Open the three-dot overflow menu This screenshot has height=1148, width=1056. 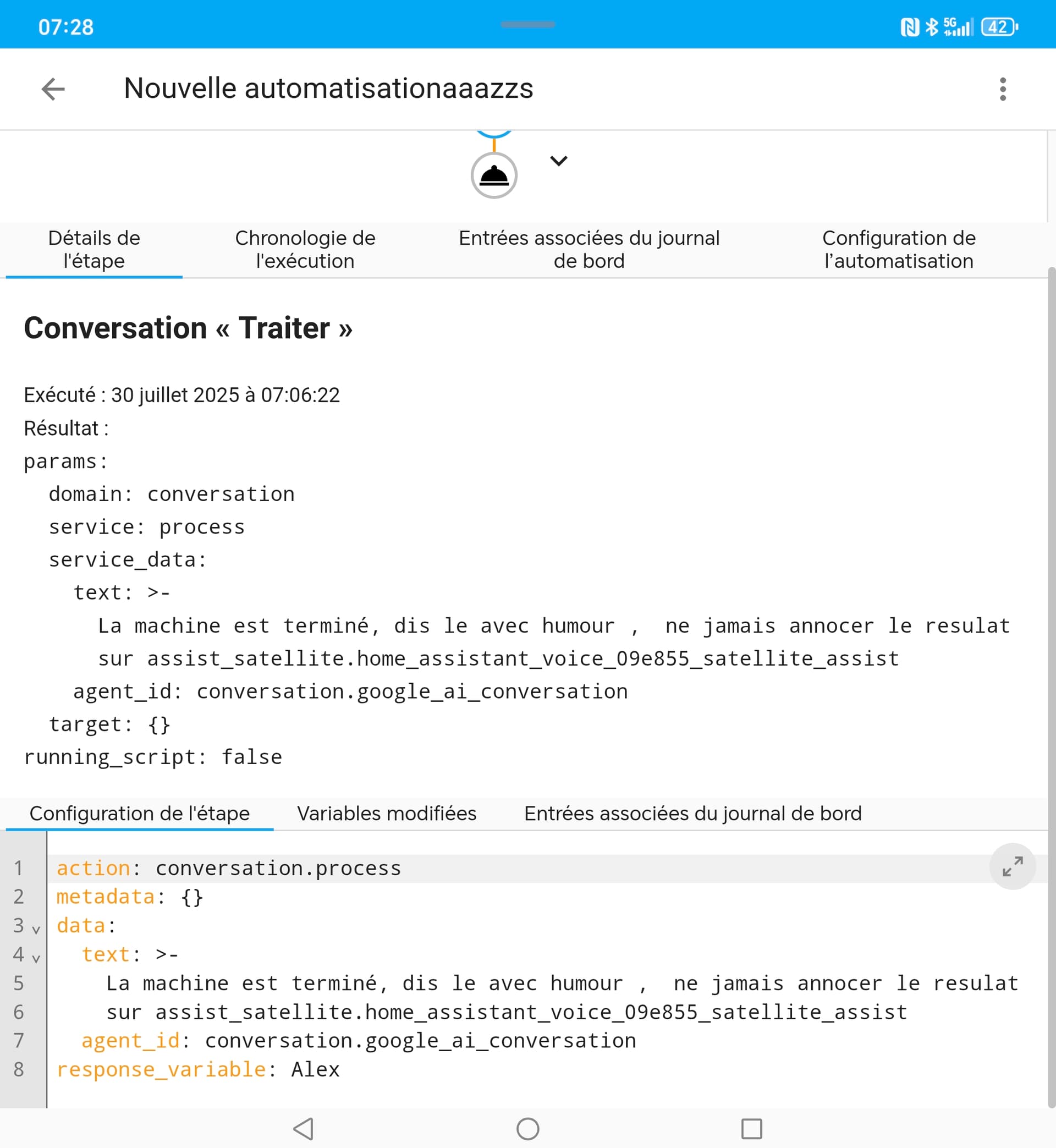coord(1002,89)
